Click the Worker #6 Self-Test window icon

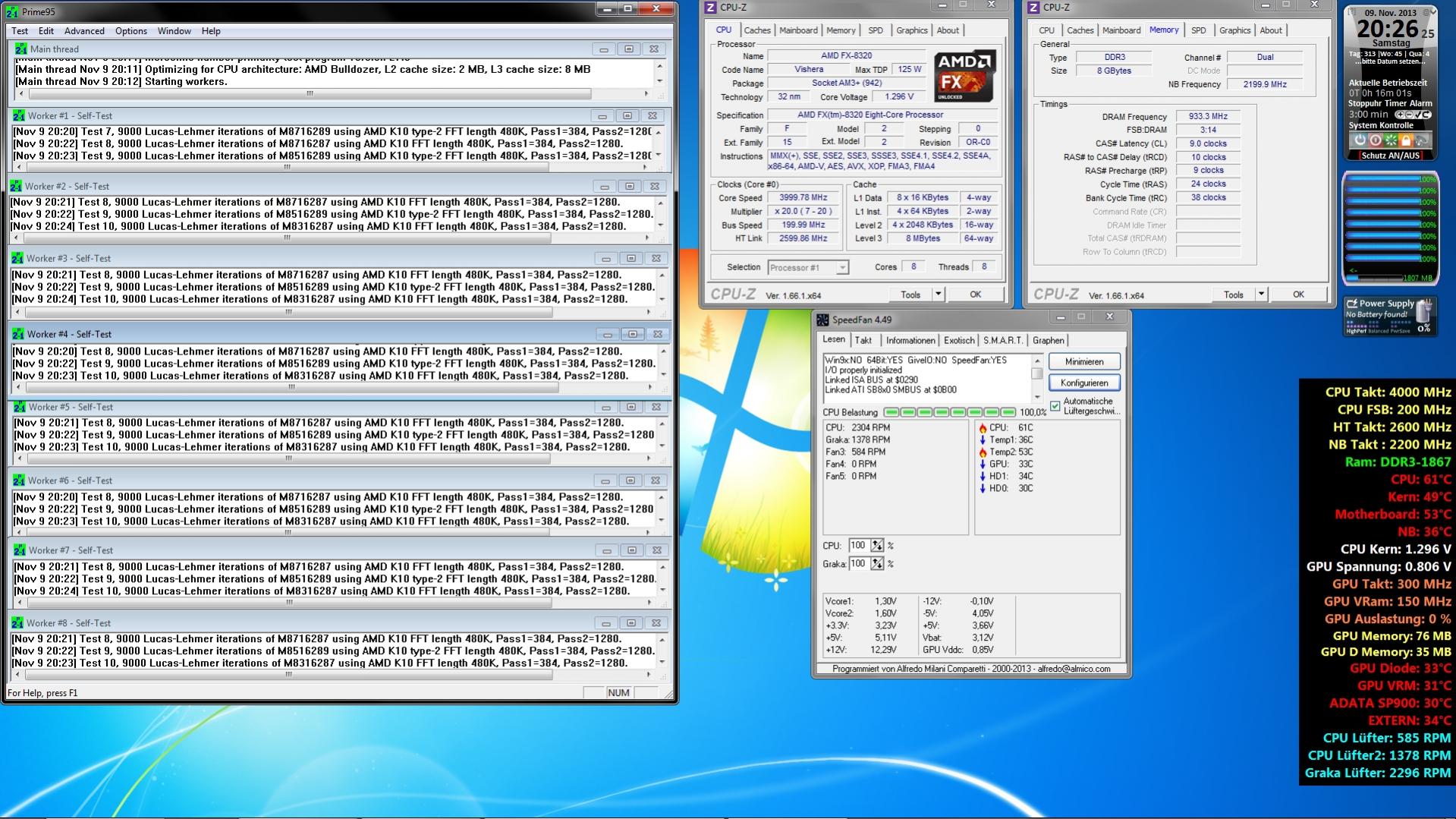tap(19, 481)
